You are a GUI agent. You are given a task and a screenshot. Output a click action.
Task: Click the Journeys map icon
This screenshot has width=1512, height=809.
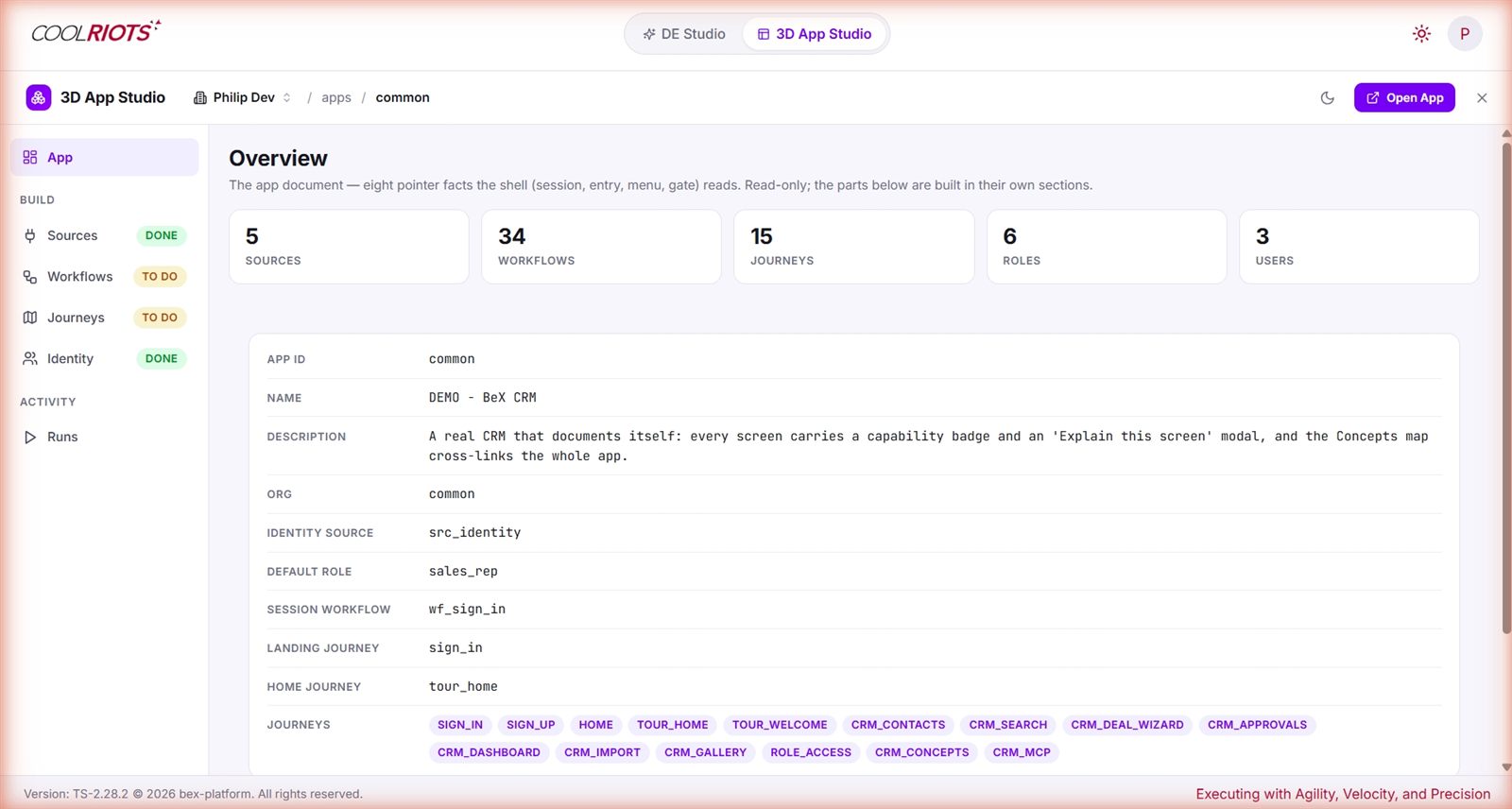[30, 318]
